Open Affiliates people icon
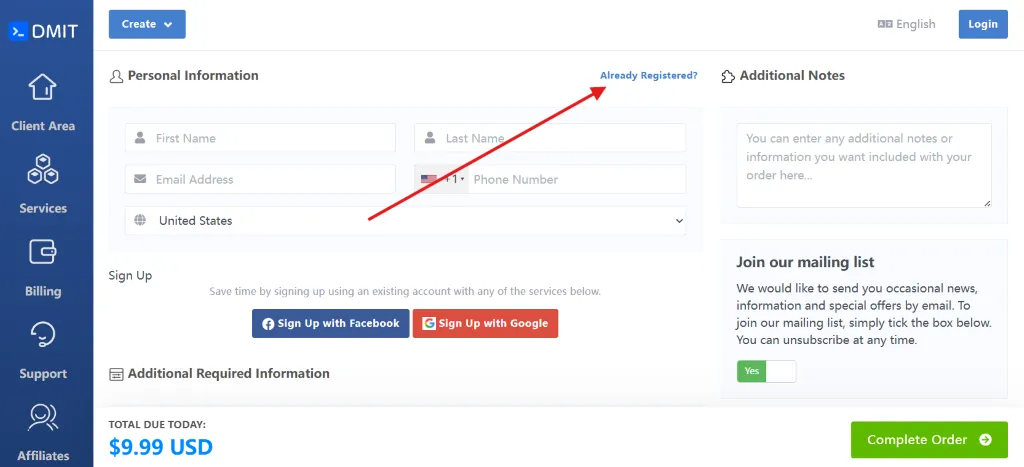This screenshot has height=467, width=1024. click(43, 416)
